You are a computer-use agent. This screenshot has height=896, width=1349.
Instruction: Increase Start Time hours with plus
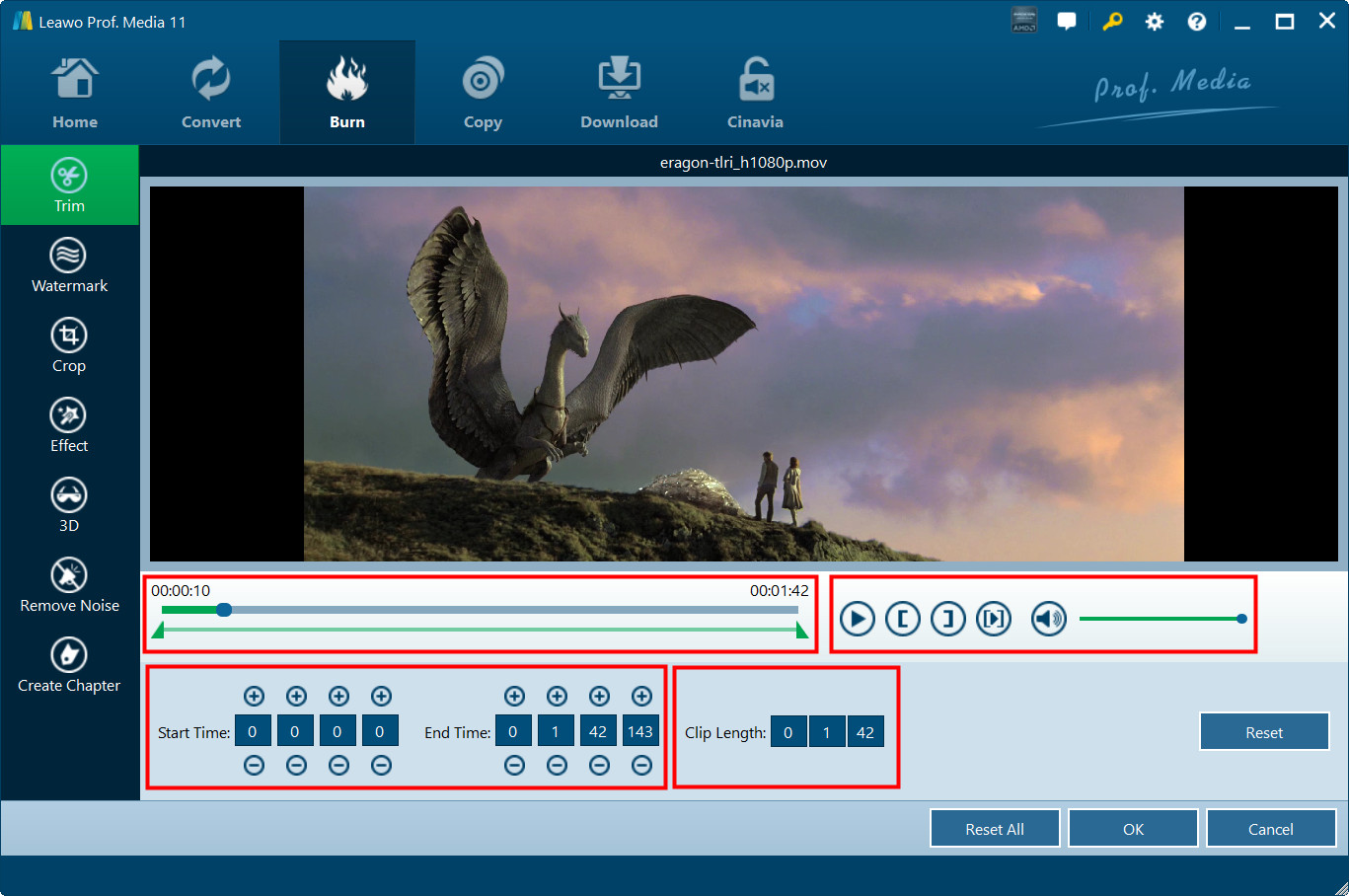(x=254, y=697)
